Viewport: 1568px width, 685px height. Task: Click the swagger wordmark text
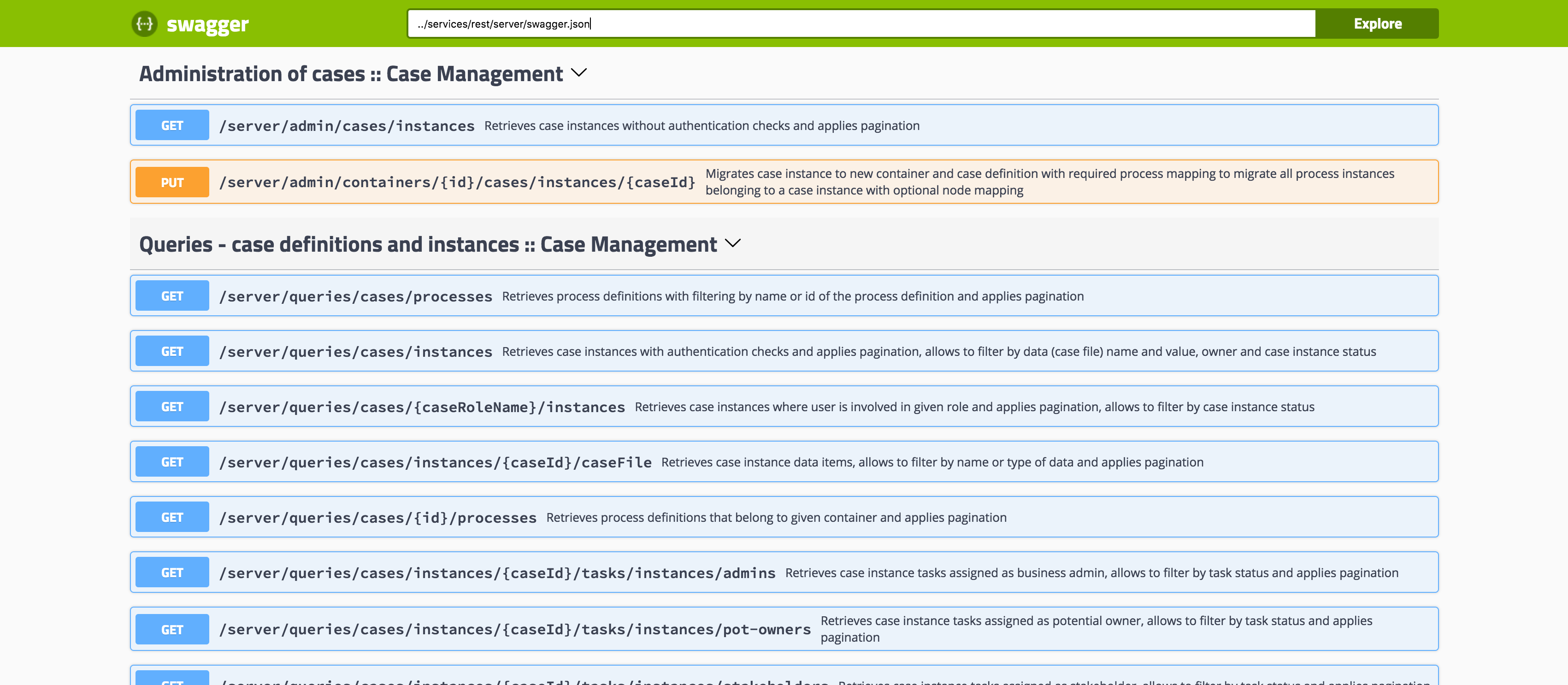point(207,24)
